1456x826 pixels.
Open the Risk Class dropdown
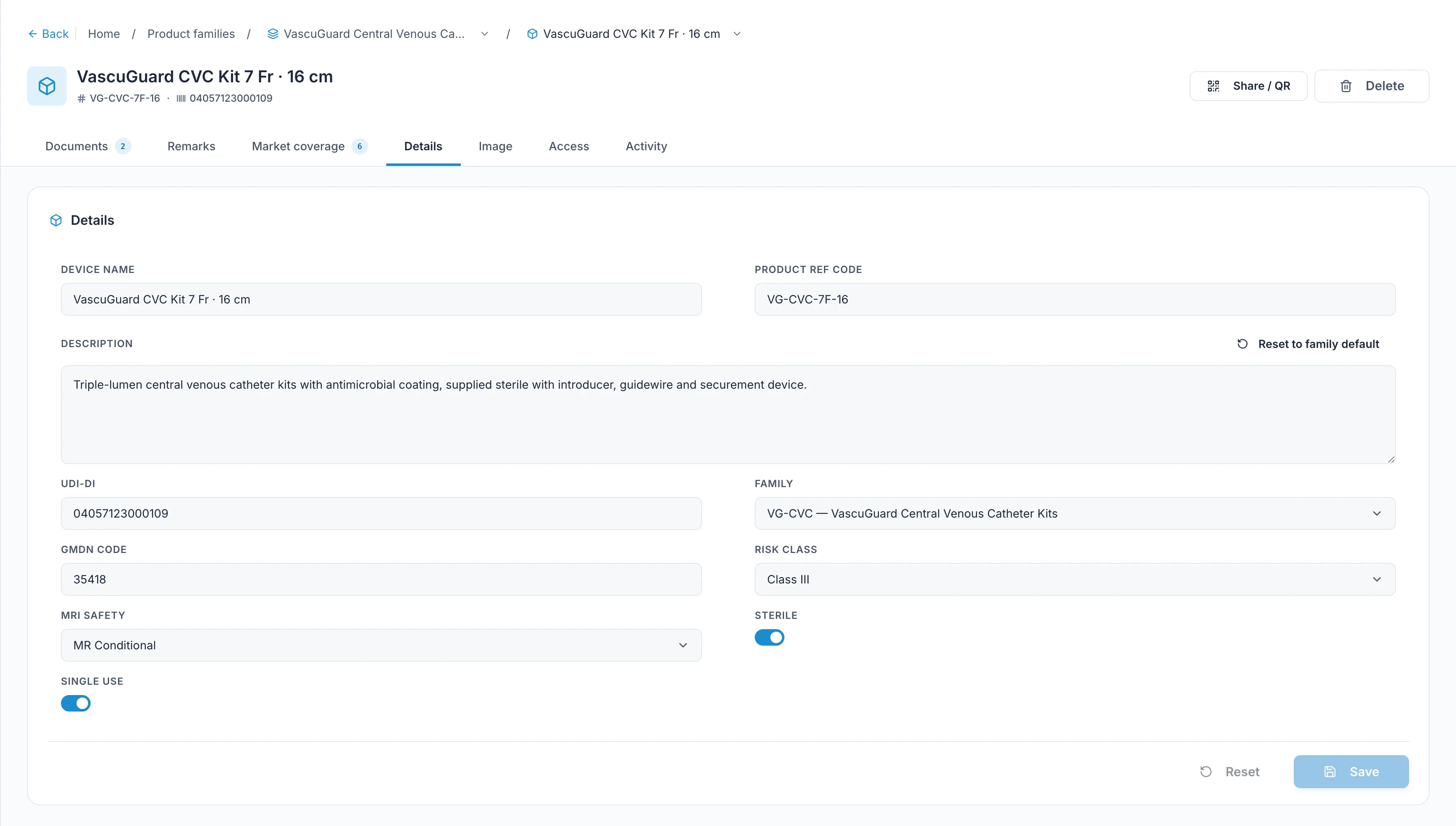[1075, 579]
